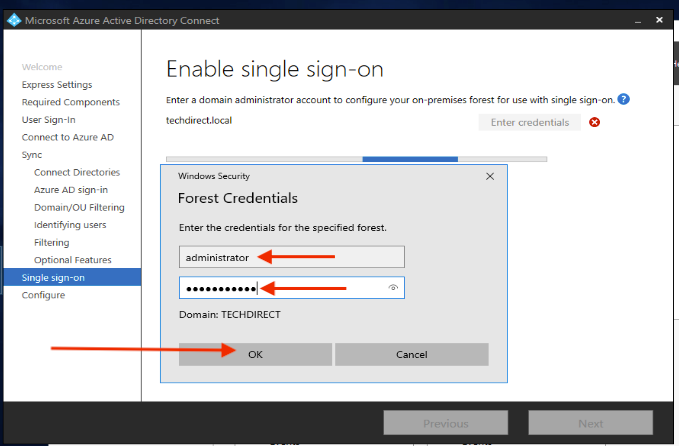Image resolution: width=679 pixels, height=446 pixels.
Task: Open Domain/OU Filtering sub-step
Action: (79, 207)
